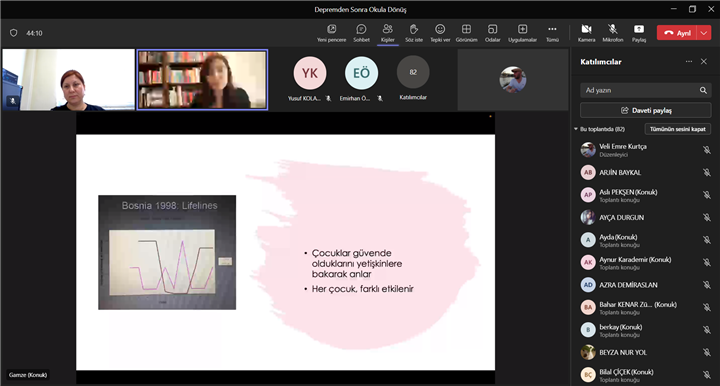Expand the Ayrıl dropdown arrow
This screenshot has height=386, width=720.
pyautogui.click(x=704, y=33)
